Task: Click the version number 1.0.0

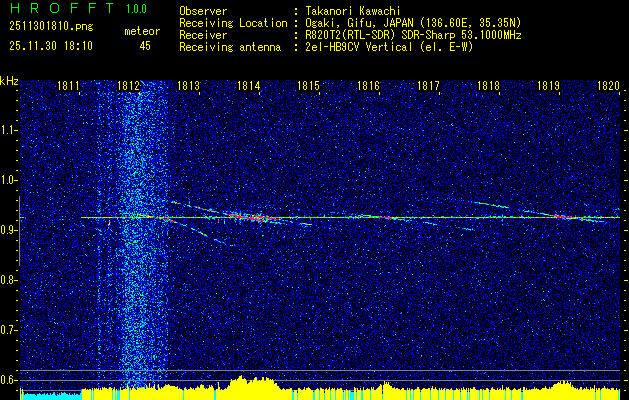Action: [136, 9]
